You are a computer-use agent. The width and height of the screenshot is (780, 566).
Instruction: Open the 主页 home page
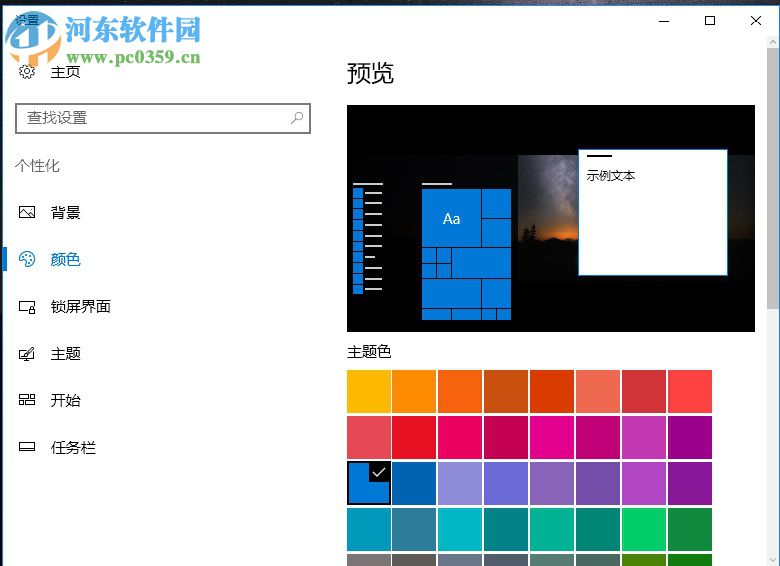[65, 72]
